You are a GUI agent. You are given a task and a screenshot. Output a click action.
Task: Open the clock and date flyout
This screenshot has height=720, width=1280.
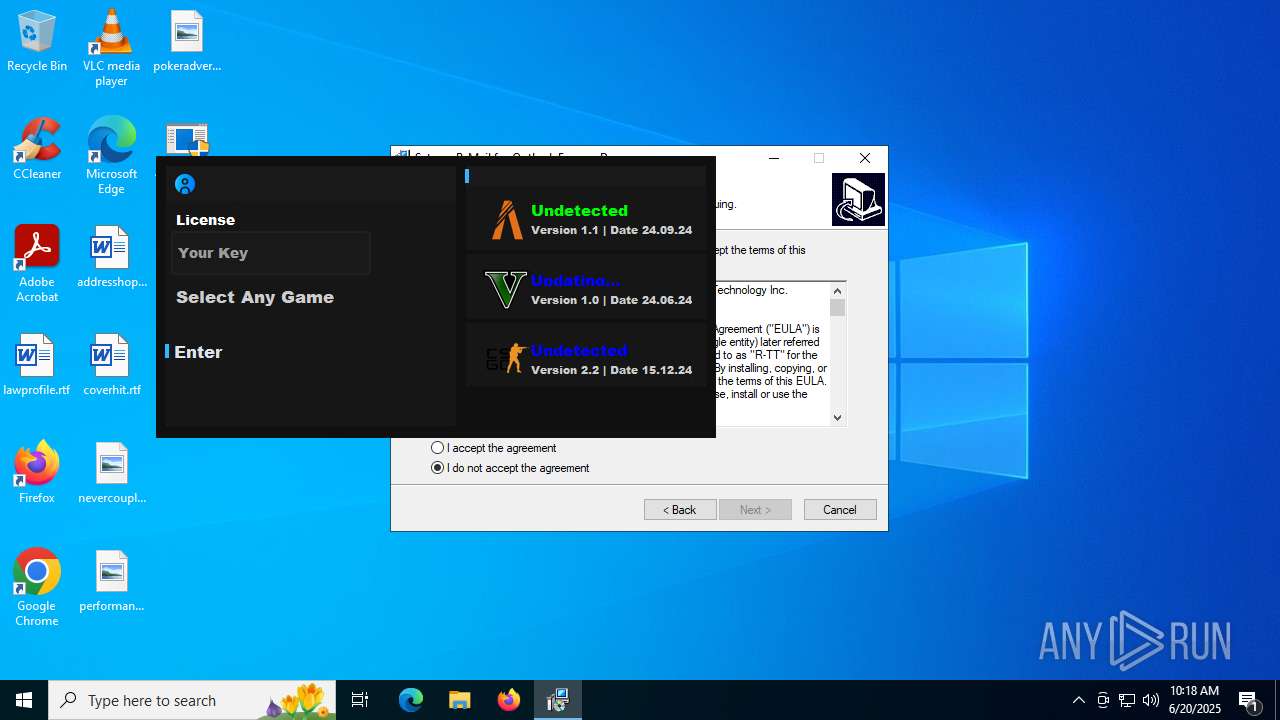(1195, 700)
